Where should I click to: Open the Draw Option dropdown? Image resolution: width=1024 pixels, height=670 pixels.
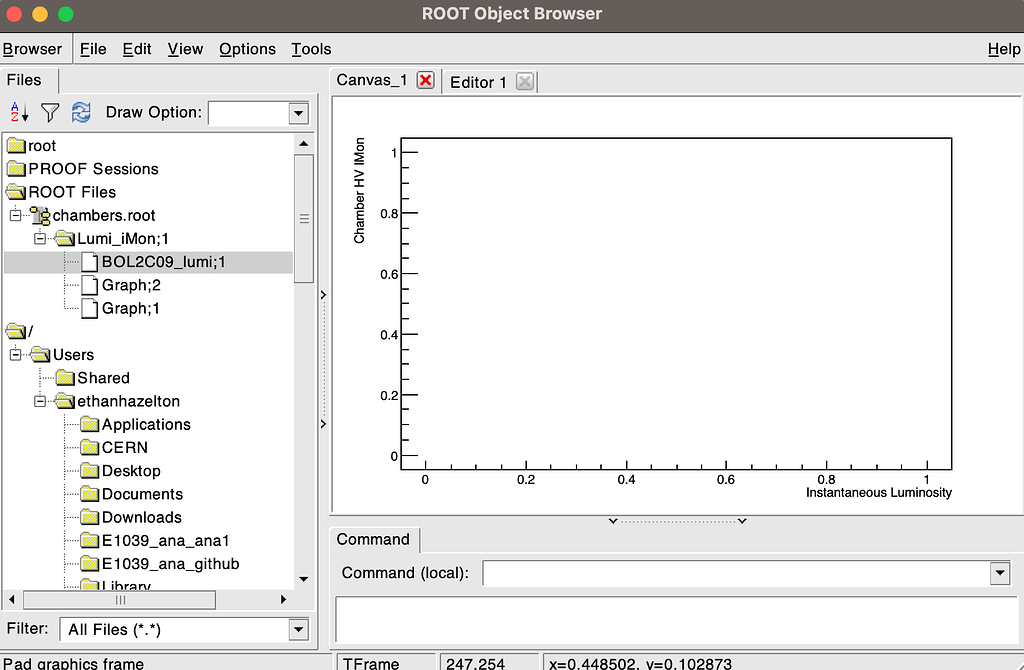tap(298, 113)
